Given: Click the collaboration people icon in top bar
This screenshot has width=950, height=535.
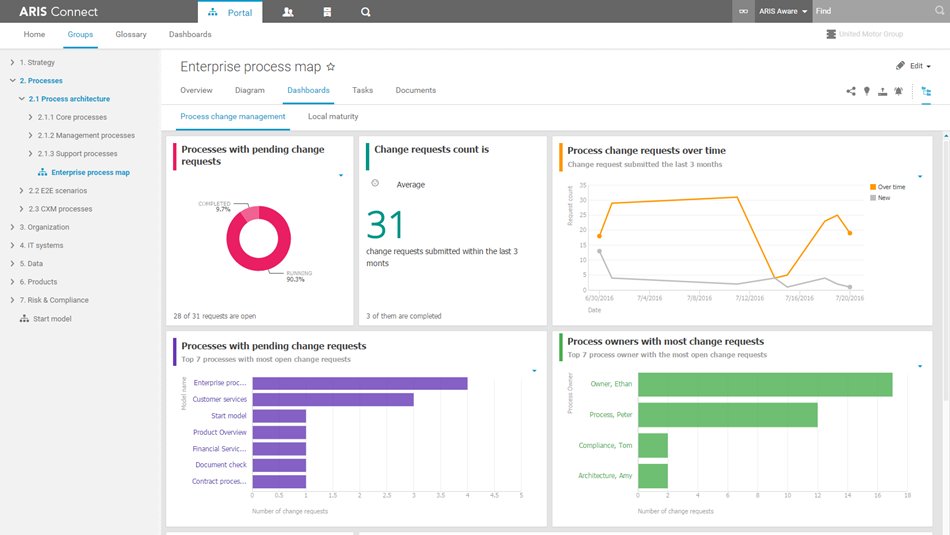Looking at the screenshot, I should click(288, 12).
